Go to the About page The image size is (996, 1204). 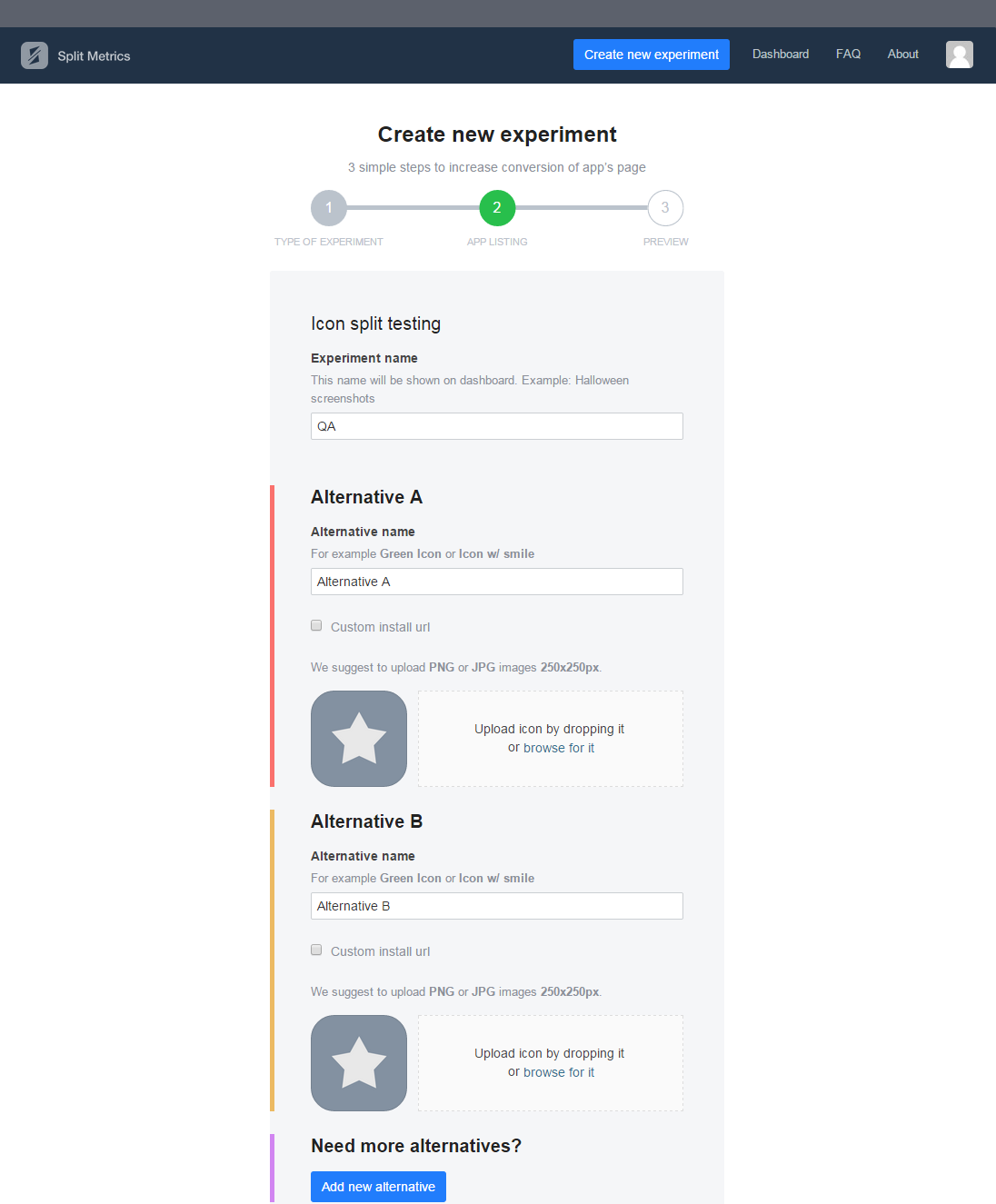[x=902, y=55]
